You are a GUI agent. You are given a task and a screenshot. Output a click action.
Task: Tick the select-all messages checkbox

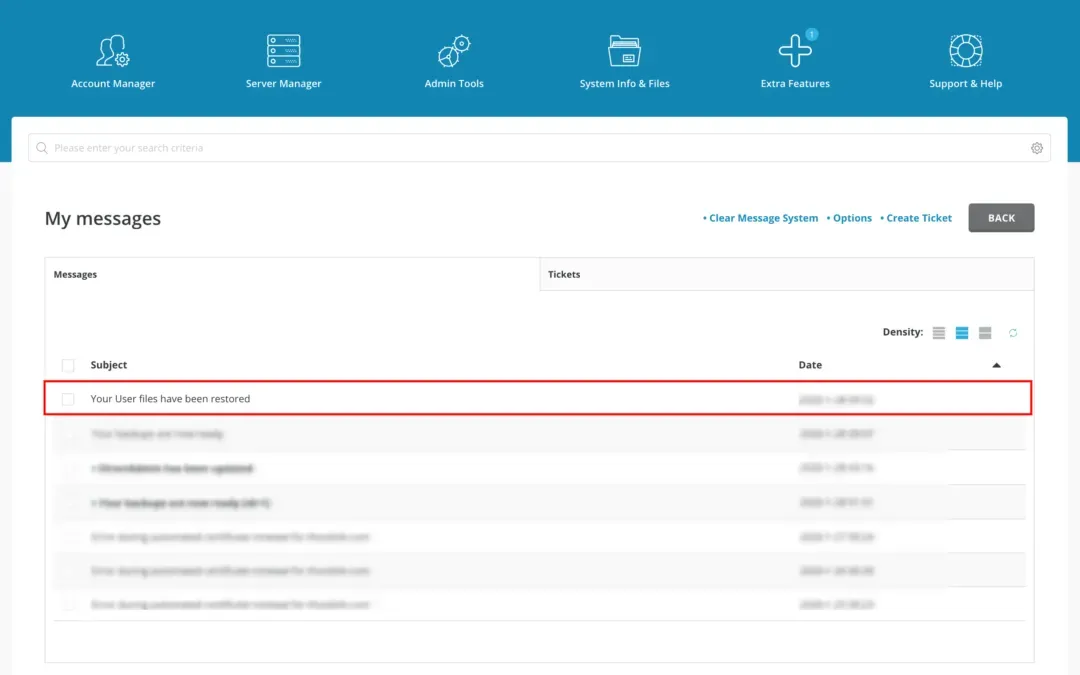[68, 365]
